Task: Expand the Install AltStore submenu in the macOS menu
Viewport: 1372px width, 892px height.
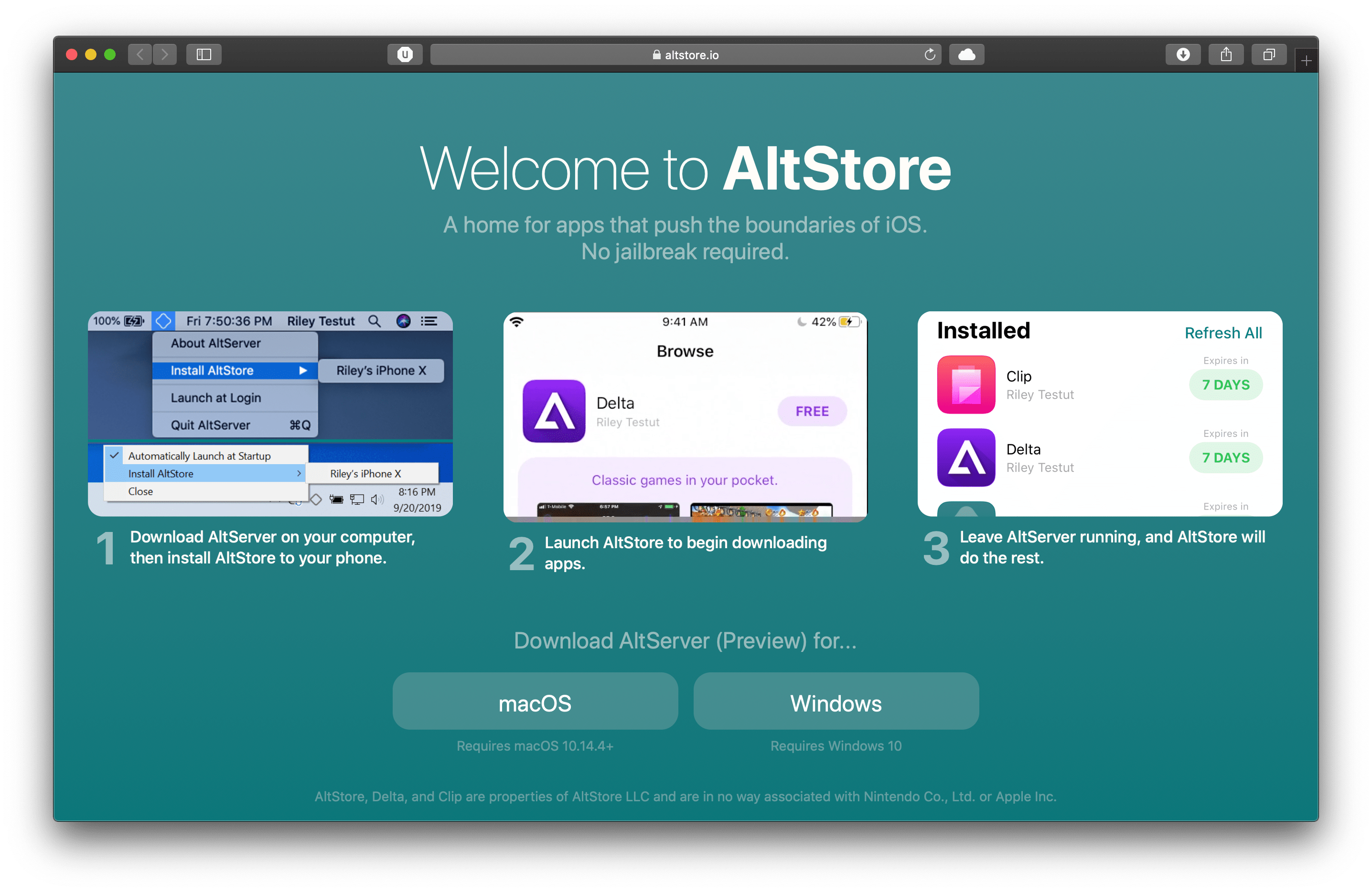Action: coord(212,370)
